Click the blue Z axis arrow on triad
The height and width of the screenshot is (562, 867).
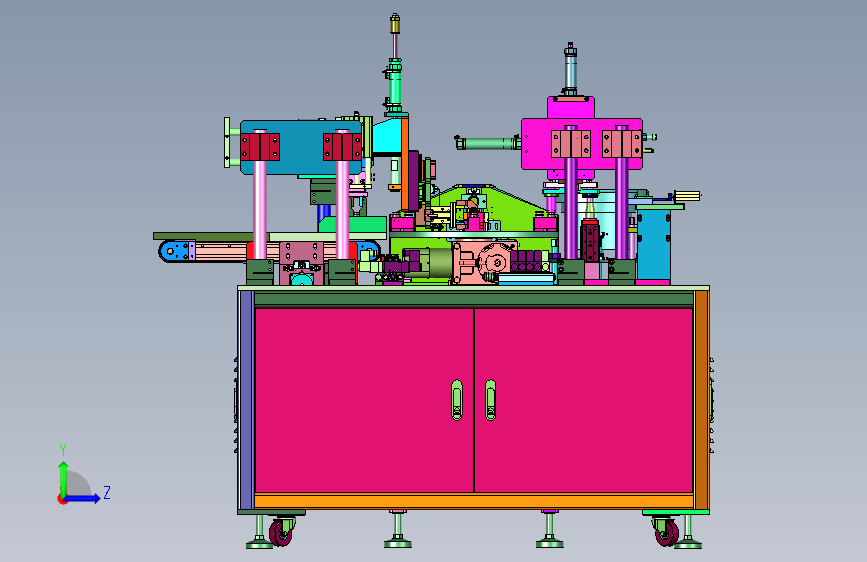click(83, 498)
